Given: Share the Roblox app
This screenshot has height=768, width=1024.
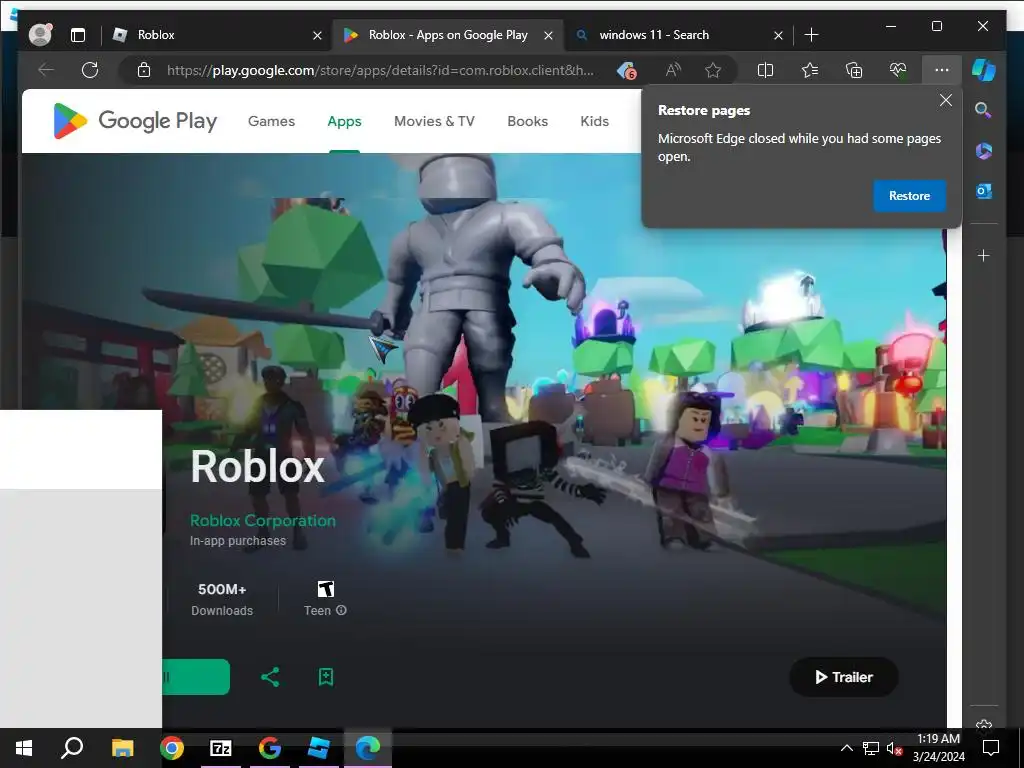Looking at the screenshot, I should click(x=270, y=677).
